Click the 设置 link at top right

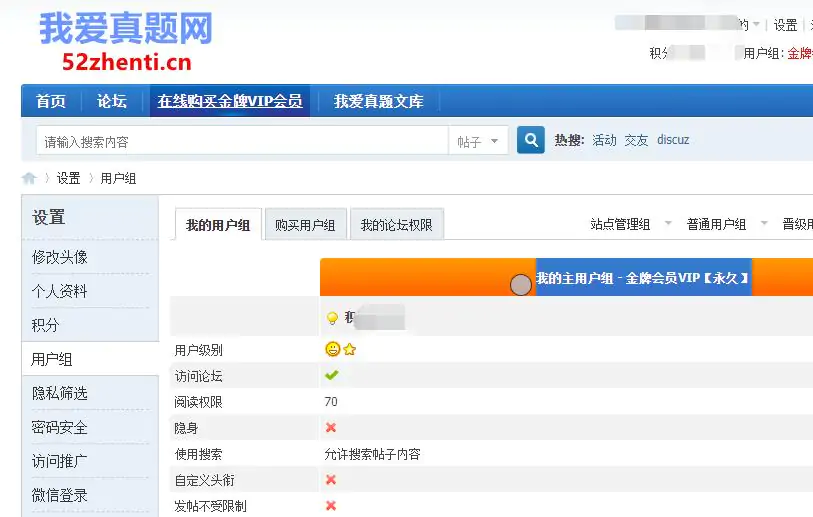[785, 25]
